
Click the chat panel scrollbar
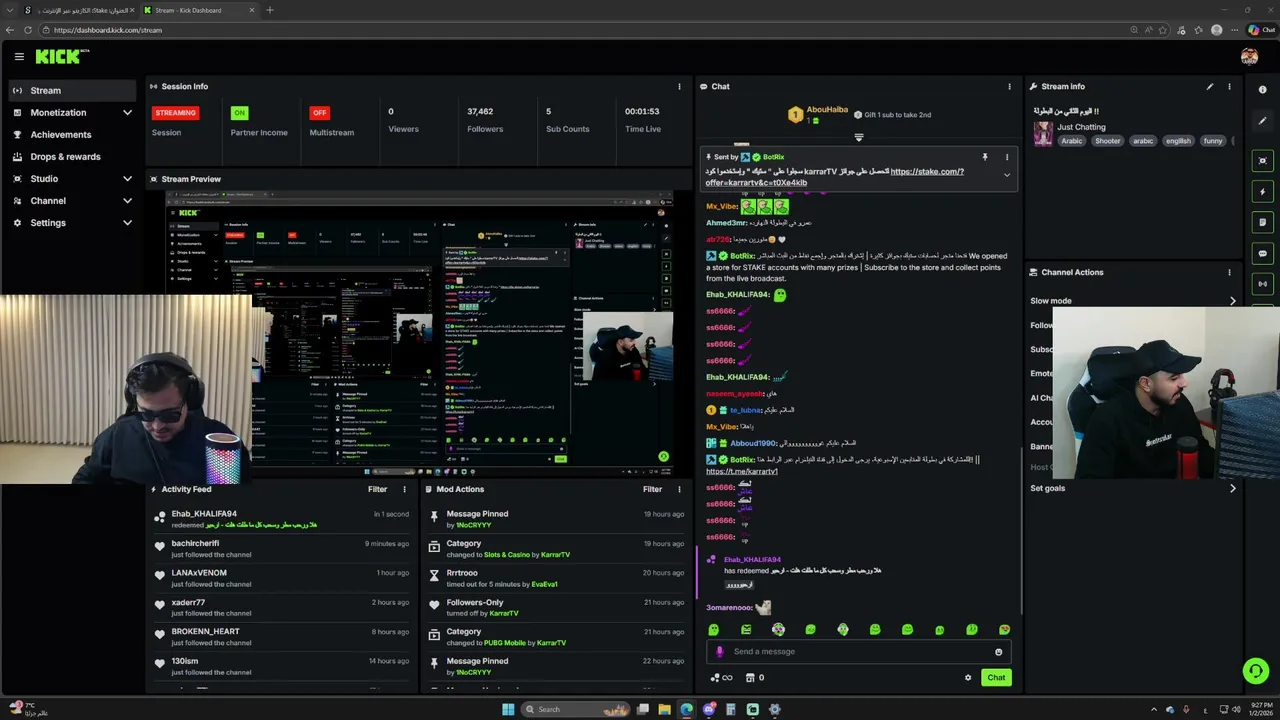pyautogui.click(x=1021, y=530)
